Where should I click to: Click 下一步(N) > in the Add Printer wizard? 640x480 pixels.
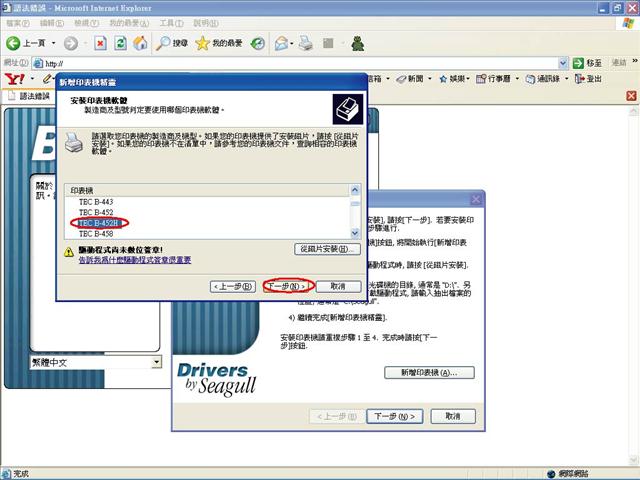click(x=287, y=287)
